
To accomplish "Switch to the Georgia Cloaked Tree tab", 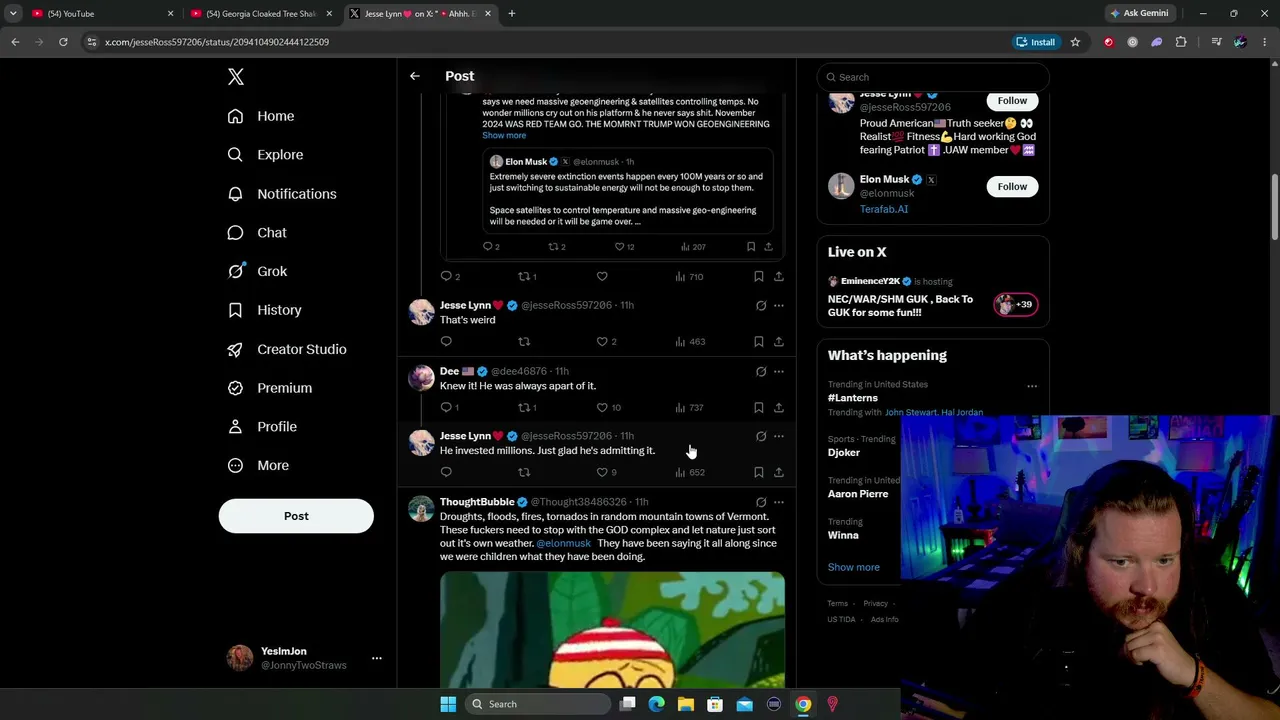I will pos(260,14).
